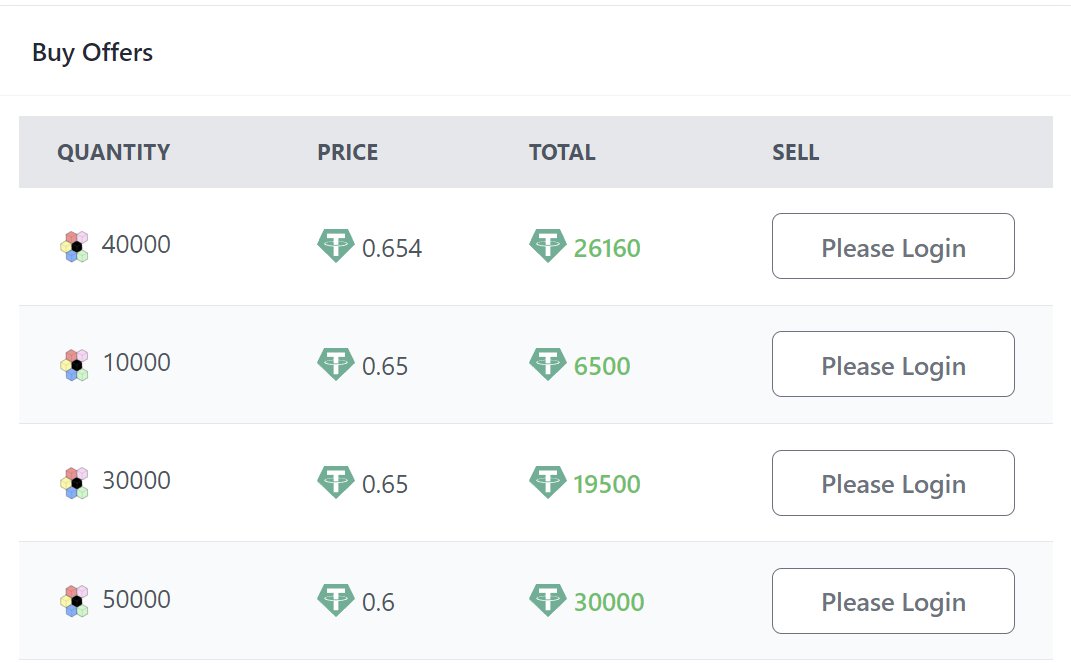Click the QUANTITY column header
Viewport: 1071px width, 663px height.
113,152
